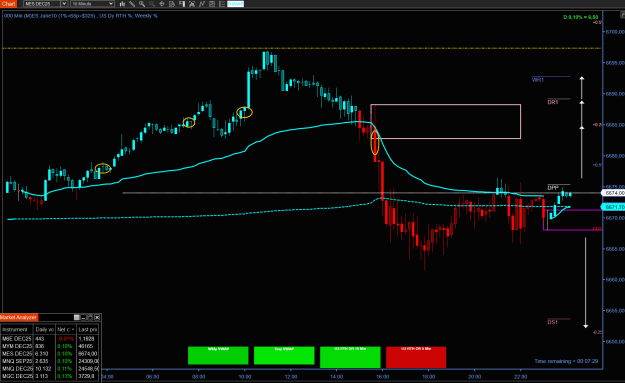This screenshot has width=625, height=383.
Task: Minimize the Market Analyzer window
Action: pyautogui.click(x=83, y=317)
